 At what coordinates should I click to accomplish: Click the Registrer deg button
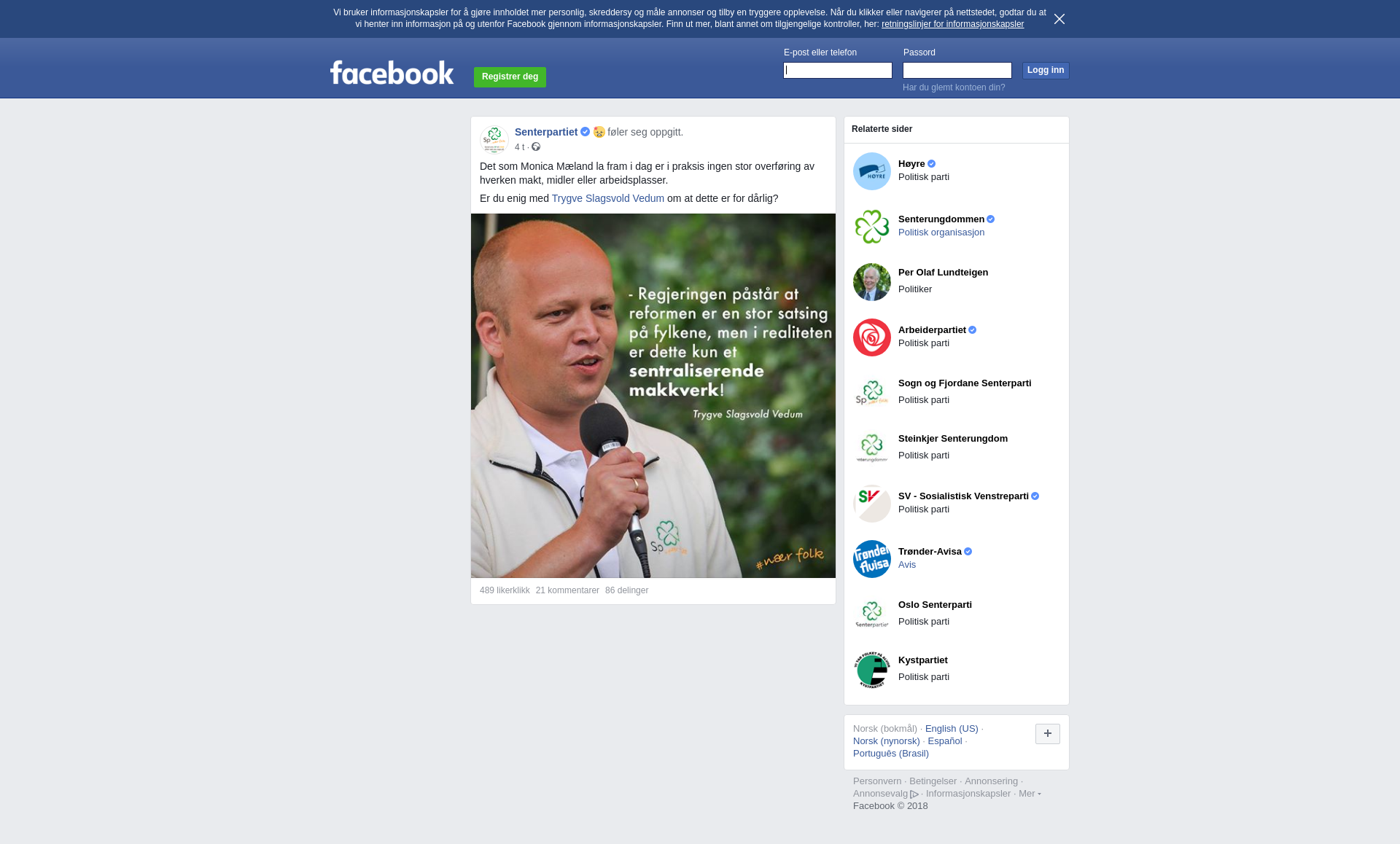coord(510,77)
